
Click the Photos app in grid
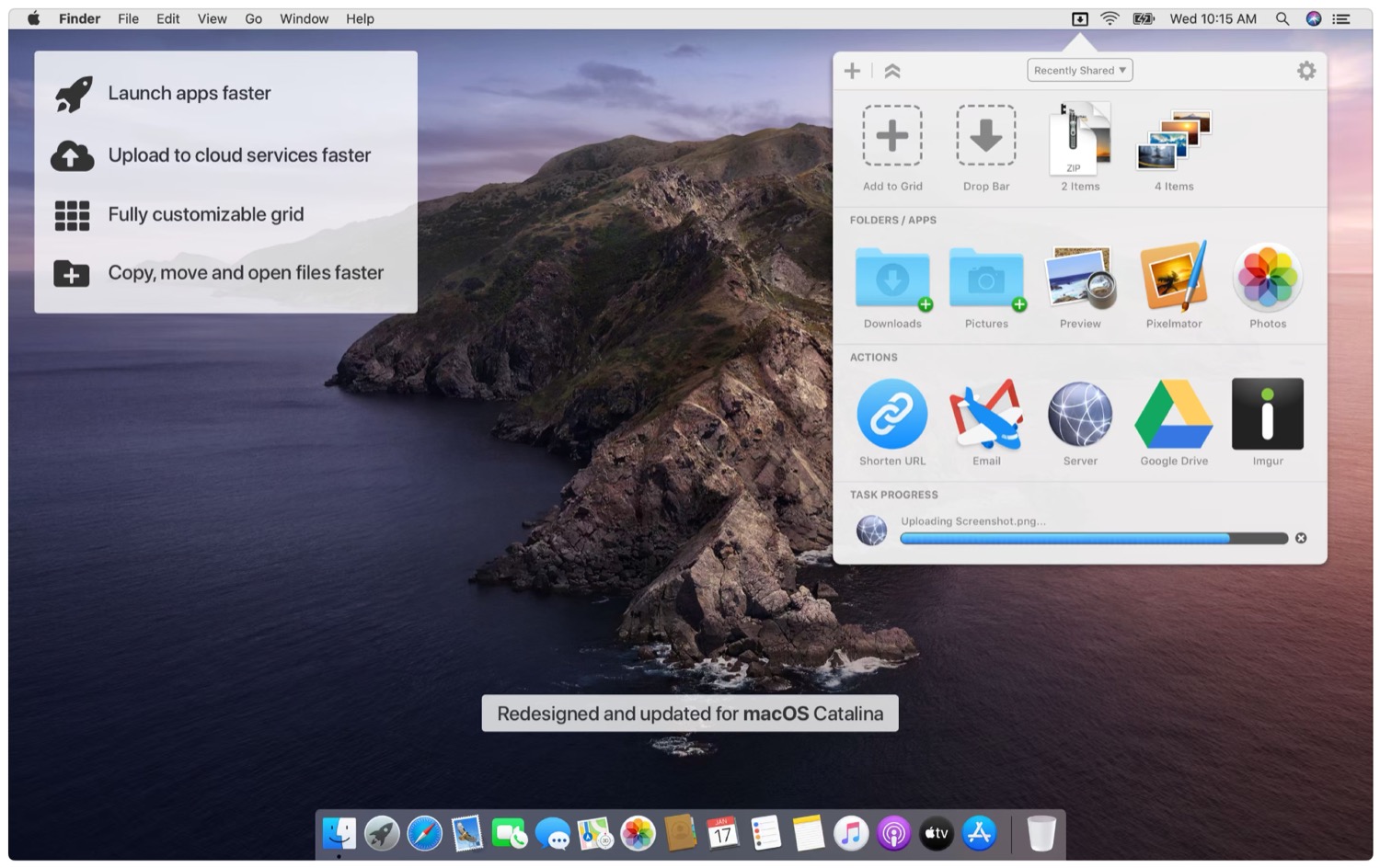coord(1267,277)
